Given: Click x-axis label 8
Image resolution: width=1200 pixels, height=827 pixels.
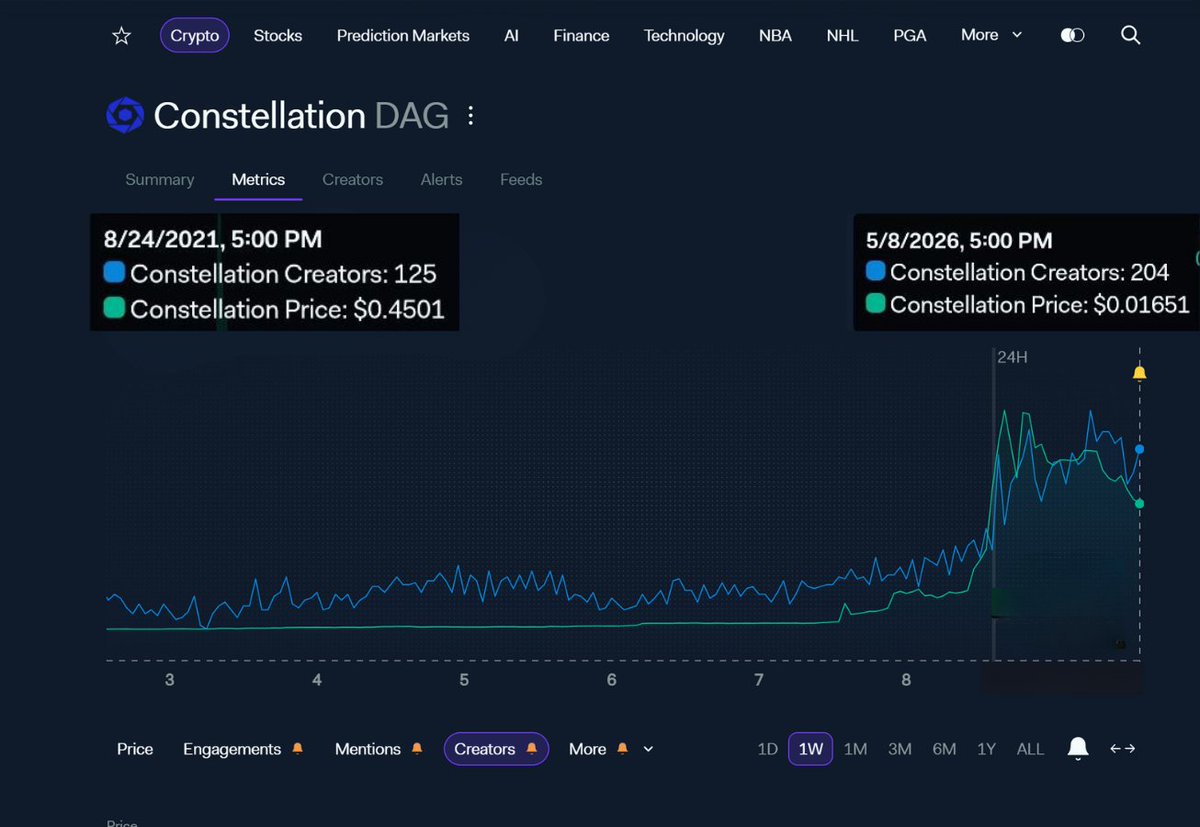Looking at the screenshot, I should click(x=906, y=680).
